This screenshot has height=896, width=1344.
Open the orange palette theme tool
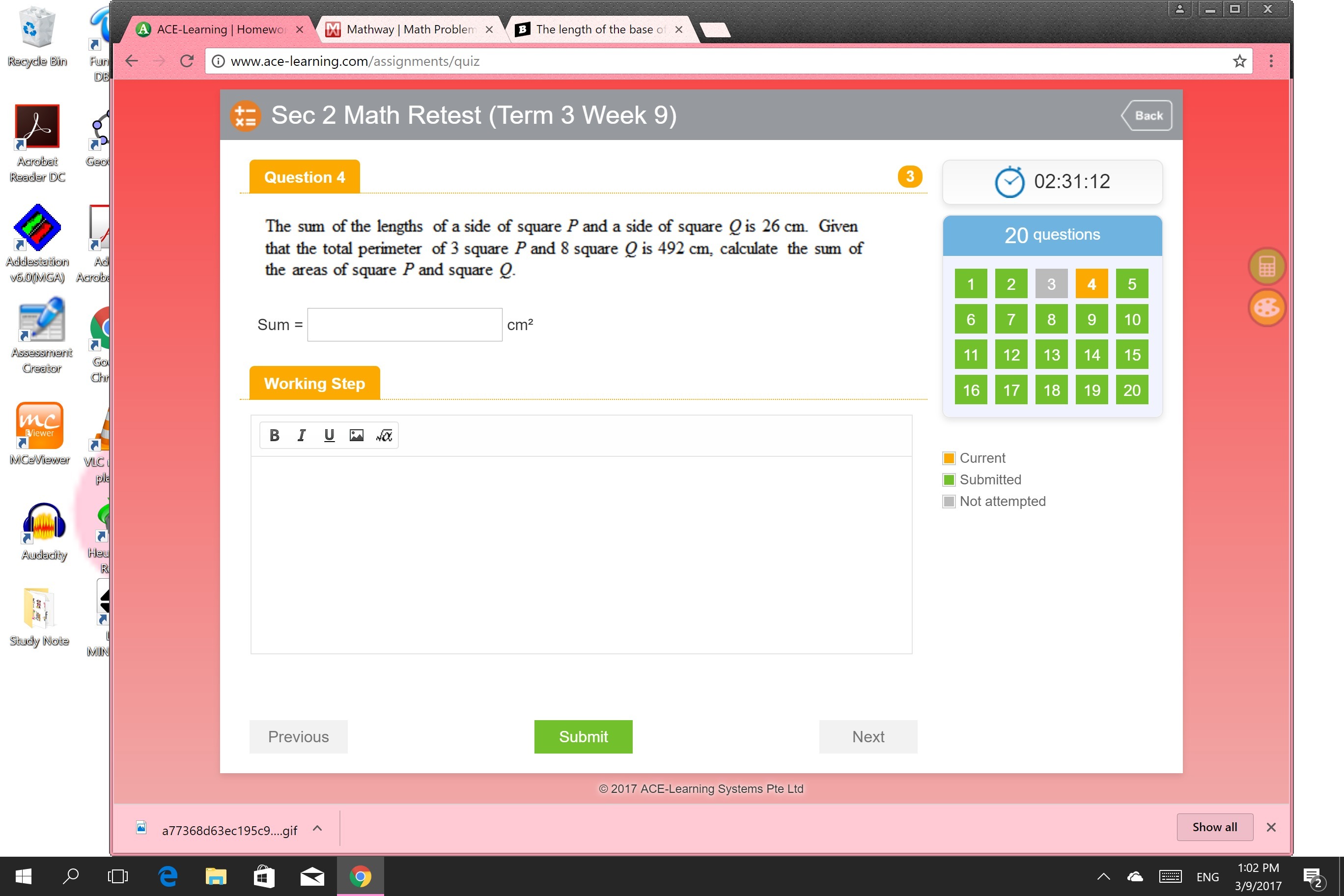pyautogui.click(x=1266, y=308)
